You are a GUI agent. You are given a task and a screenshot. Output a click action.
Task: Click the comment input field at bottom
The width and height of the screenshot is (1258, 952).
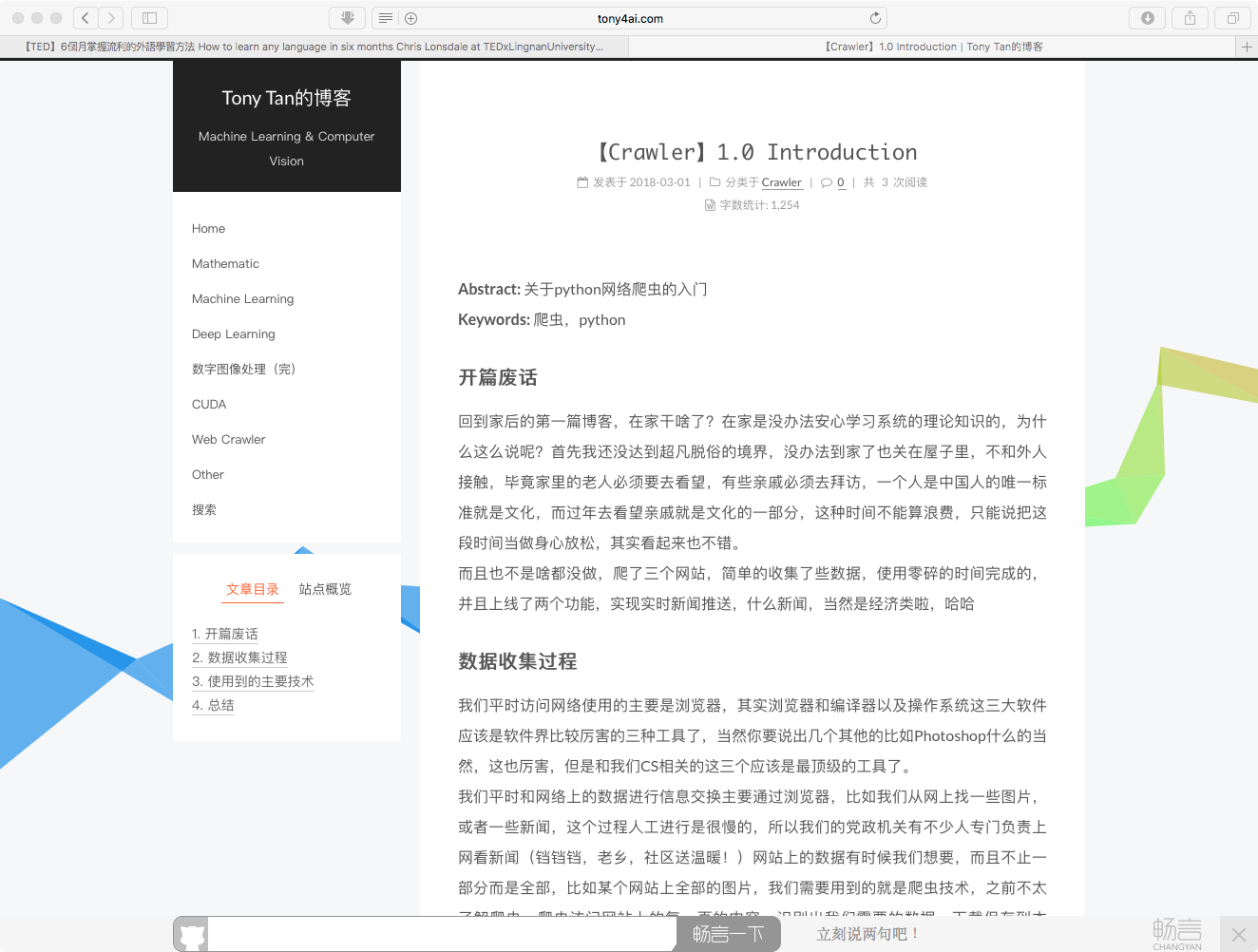point(441,935)
